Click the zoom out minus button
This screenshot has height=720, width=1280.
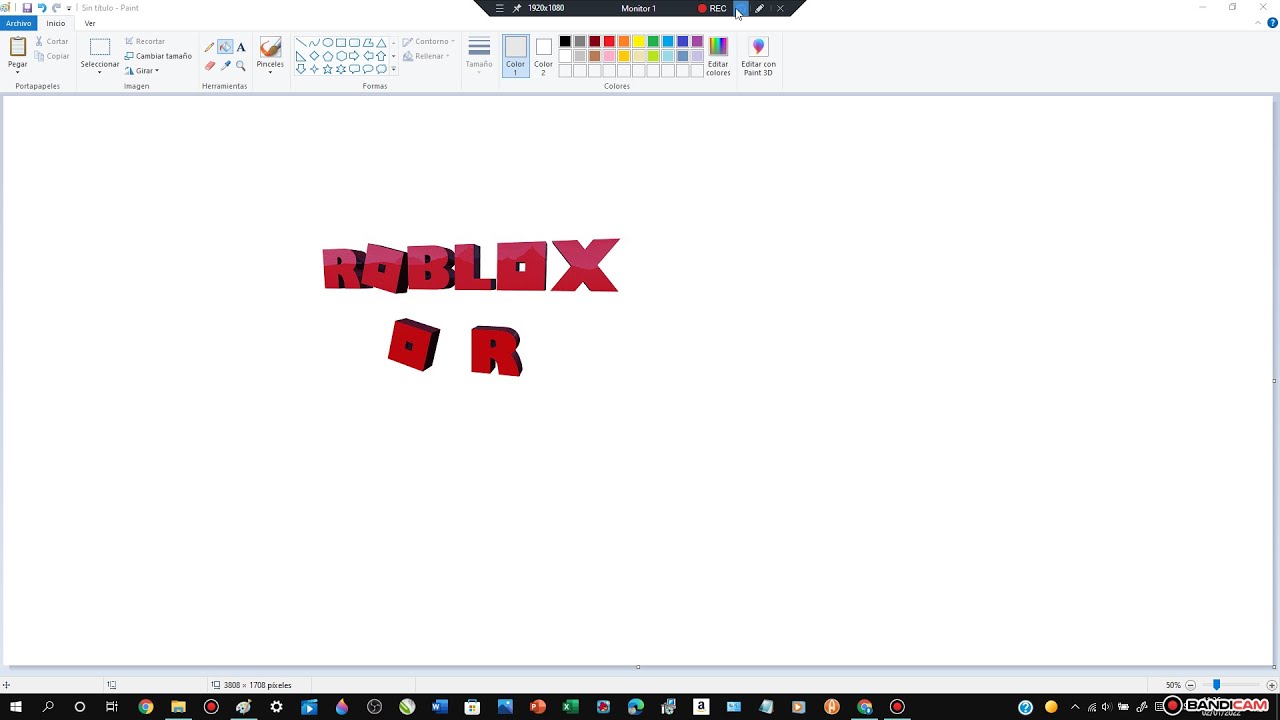point(1190,685)
